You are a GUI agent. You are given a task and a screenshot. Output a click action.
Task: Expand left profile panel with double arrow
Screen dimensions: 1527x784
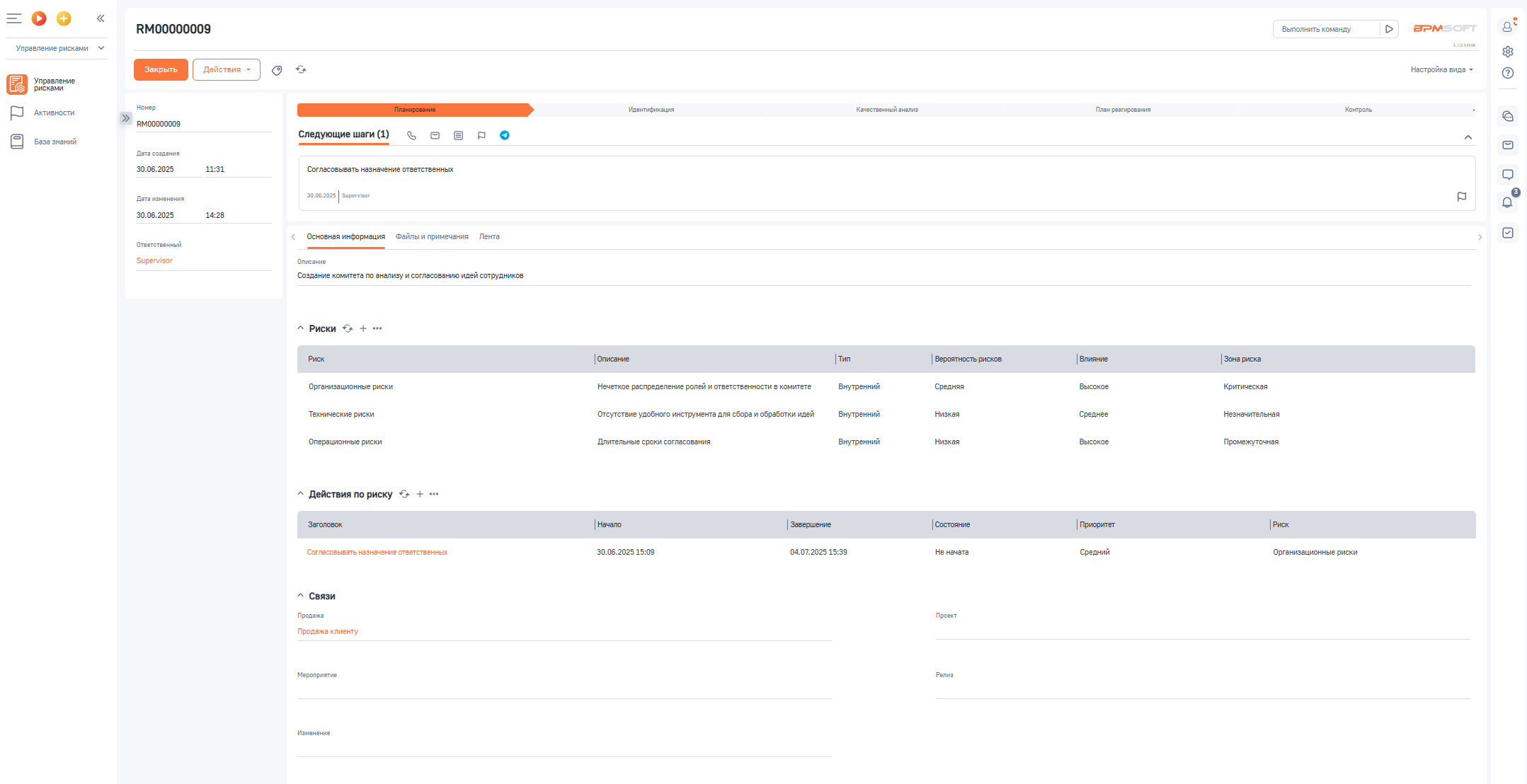[125, 118]
